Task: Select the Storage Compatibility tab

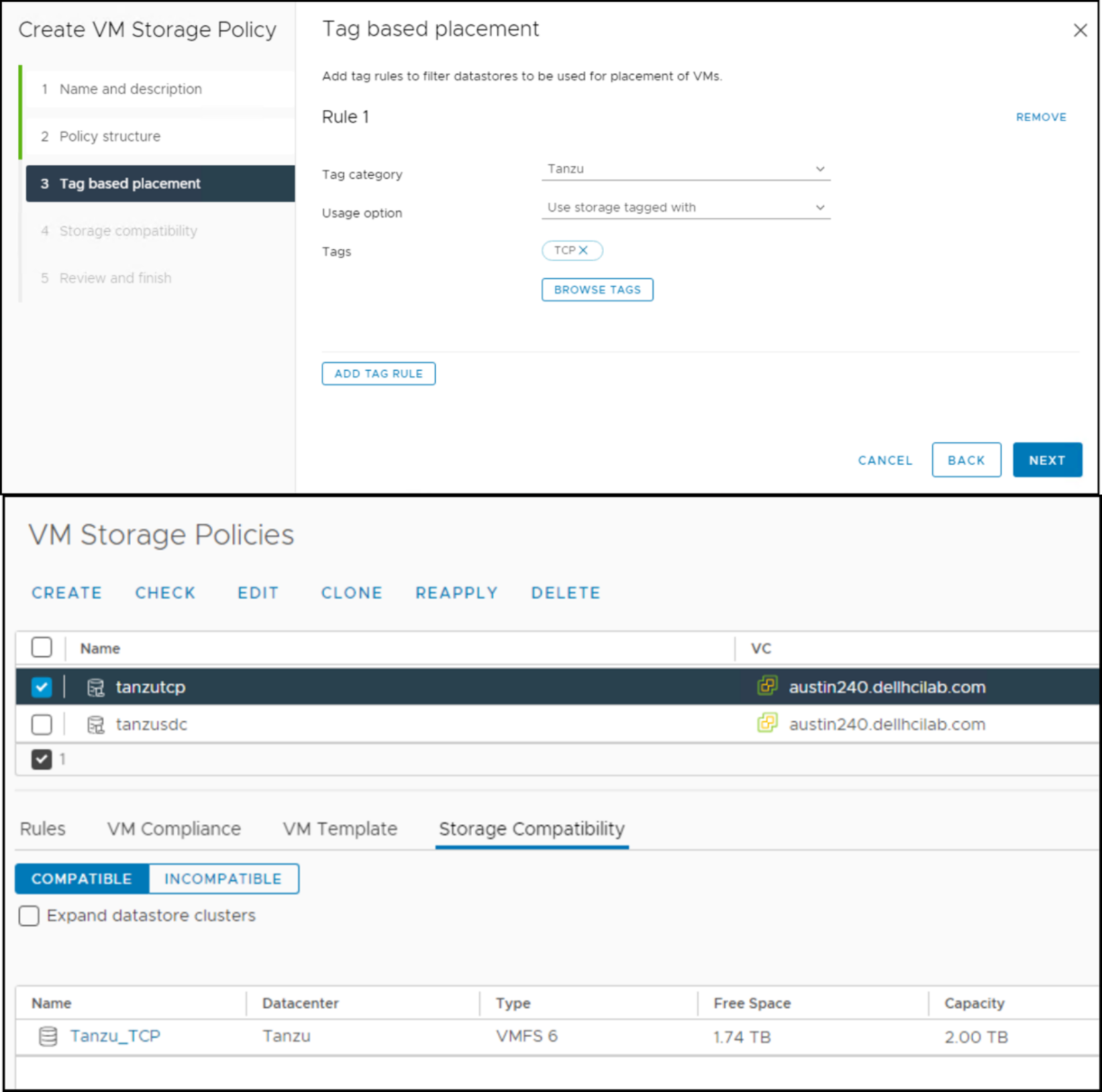Action: click(532, 829)
